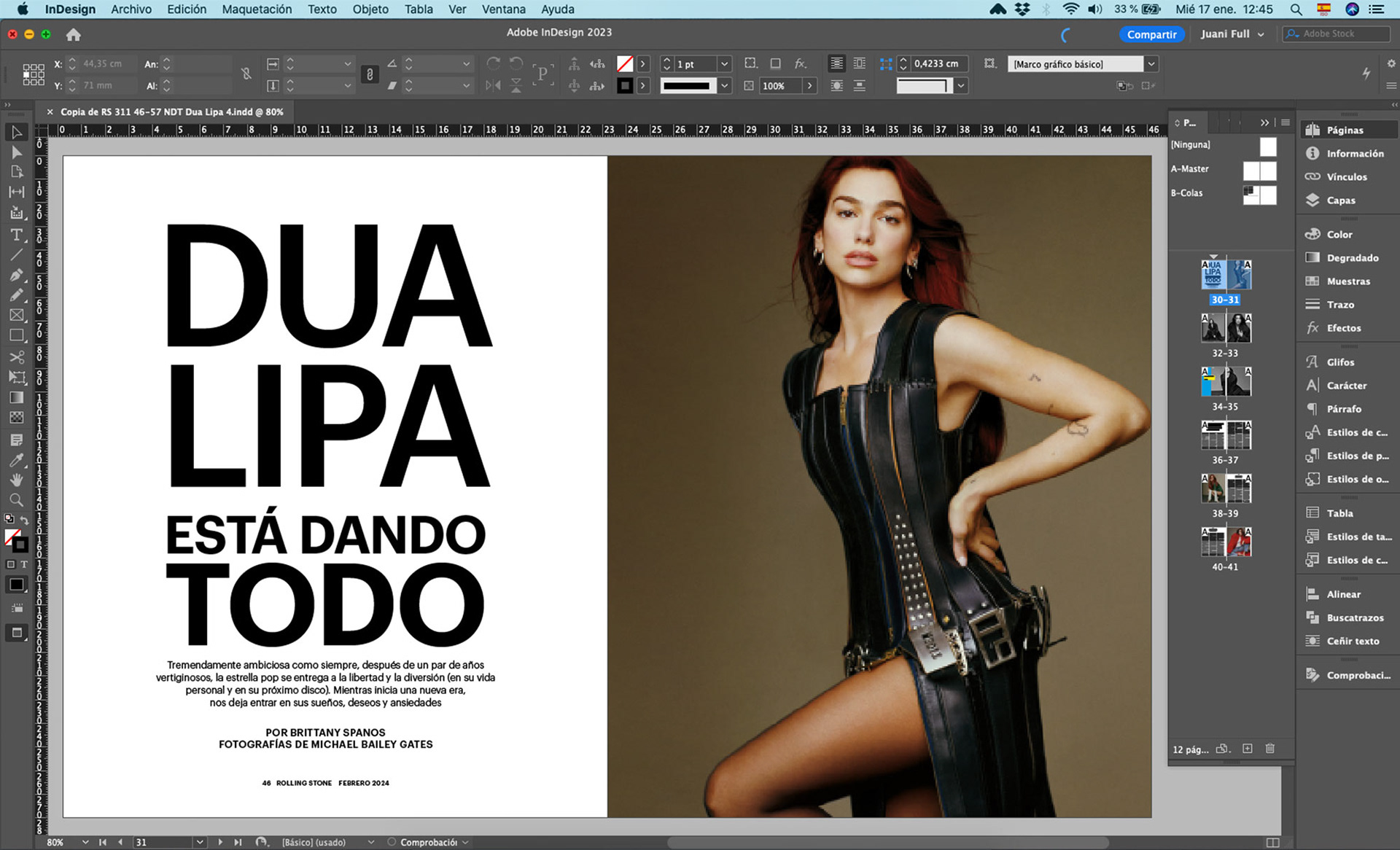
Task: Select the Zoom tool in toolbox
Action: (x=16, y=500)
